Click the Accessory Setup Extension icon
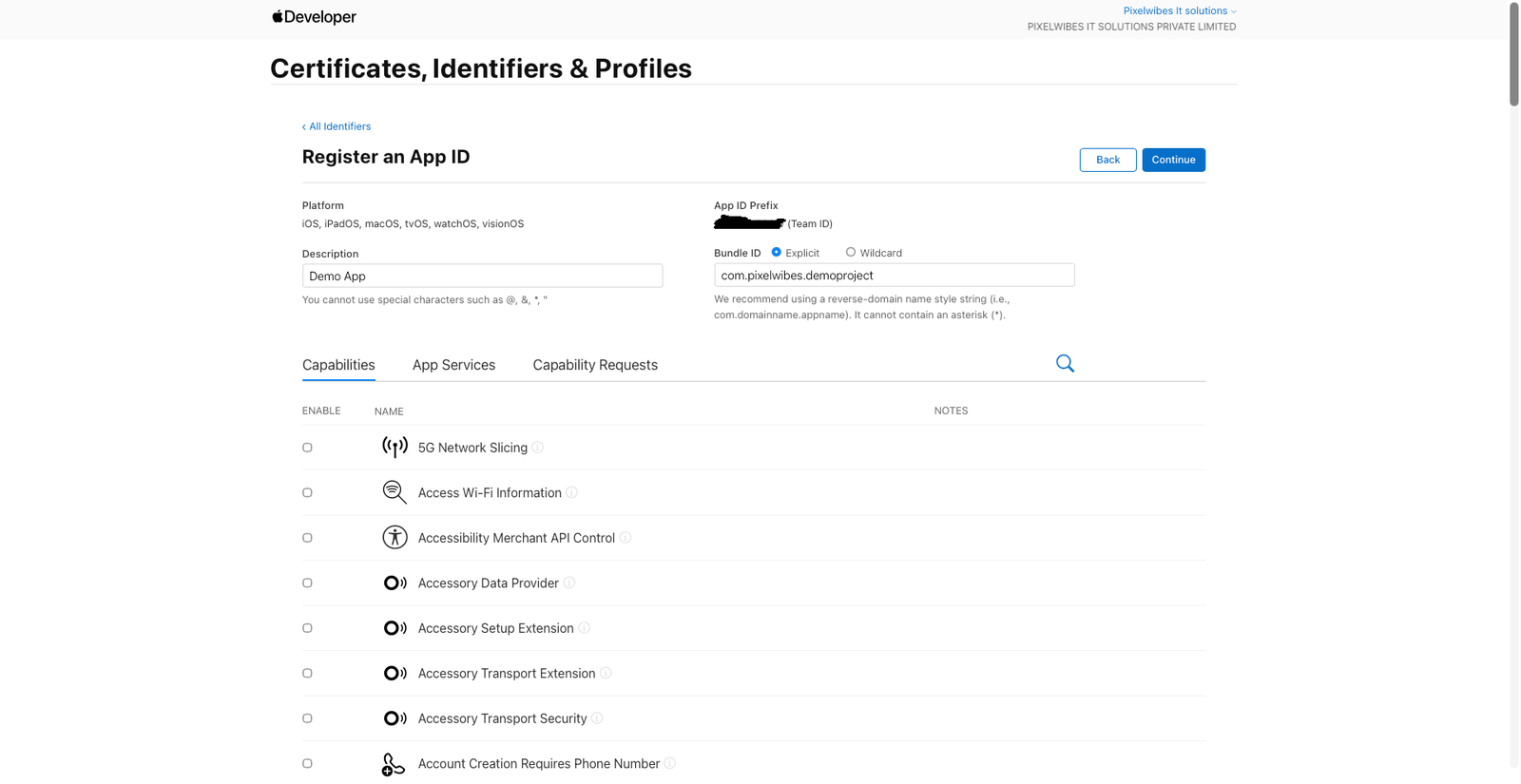This screenshot has width=1521, height=784. point(395,628)
